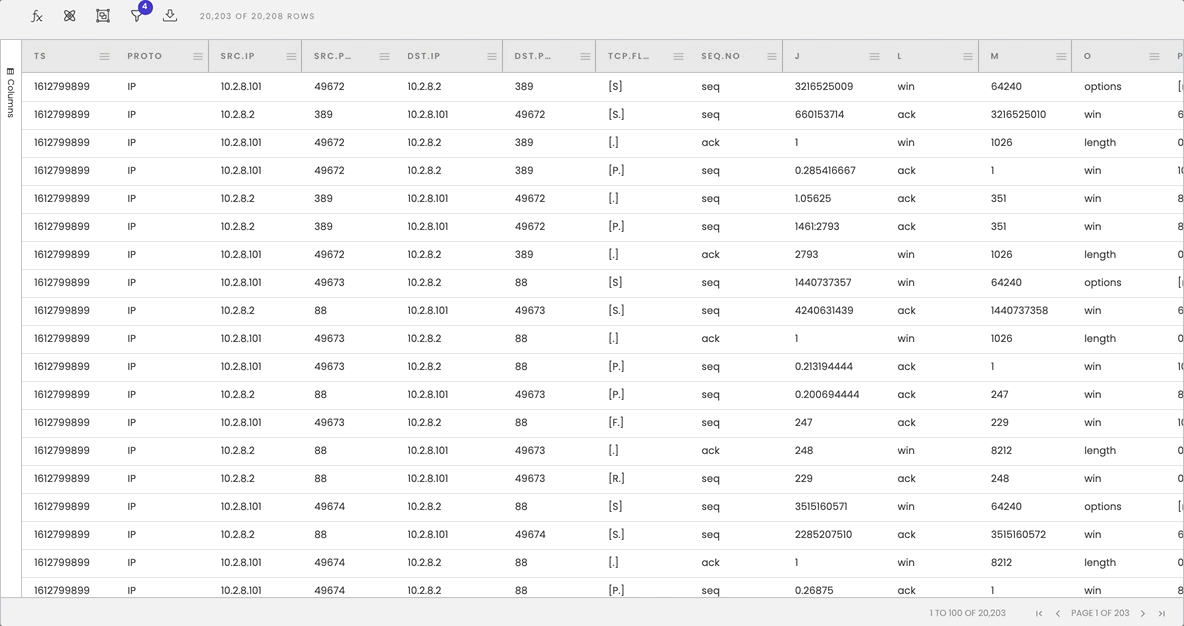
Task: Download the table data
Action: click(x=170, y=16)
